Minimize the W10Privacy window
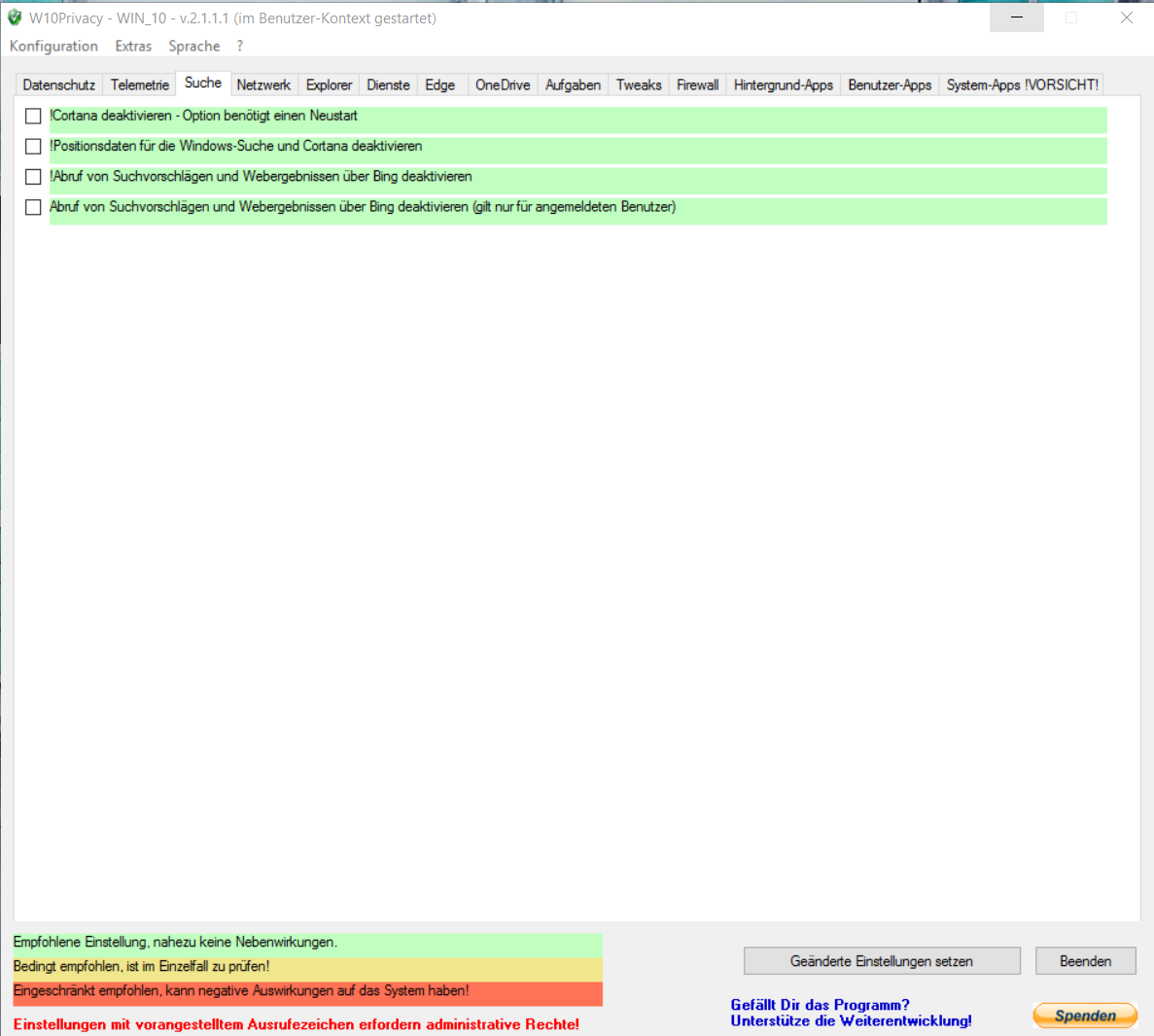This screenshot has height=1036, width=1154. pos(1016,17)
